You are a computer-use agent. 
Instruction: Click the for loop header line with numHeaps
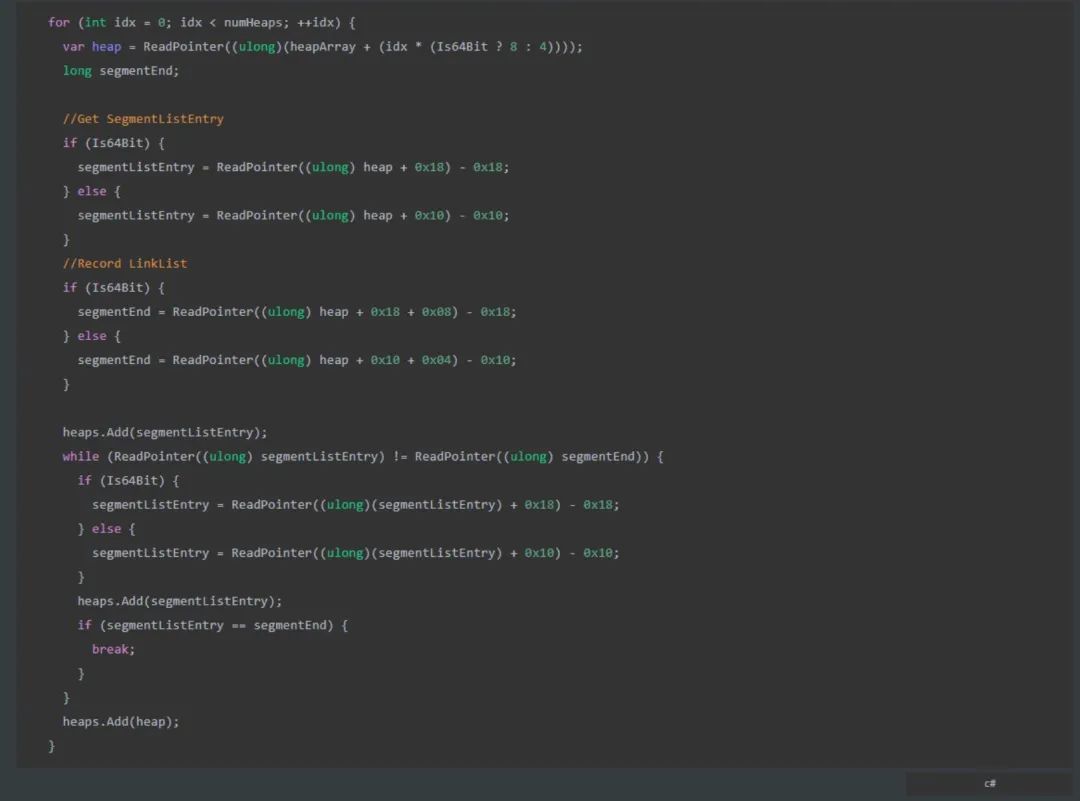tap(202, 23)
